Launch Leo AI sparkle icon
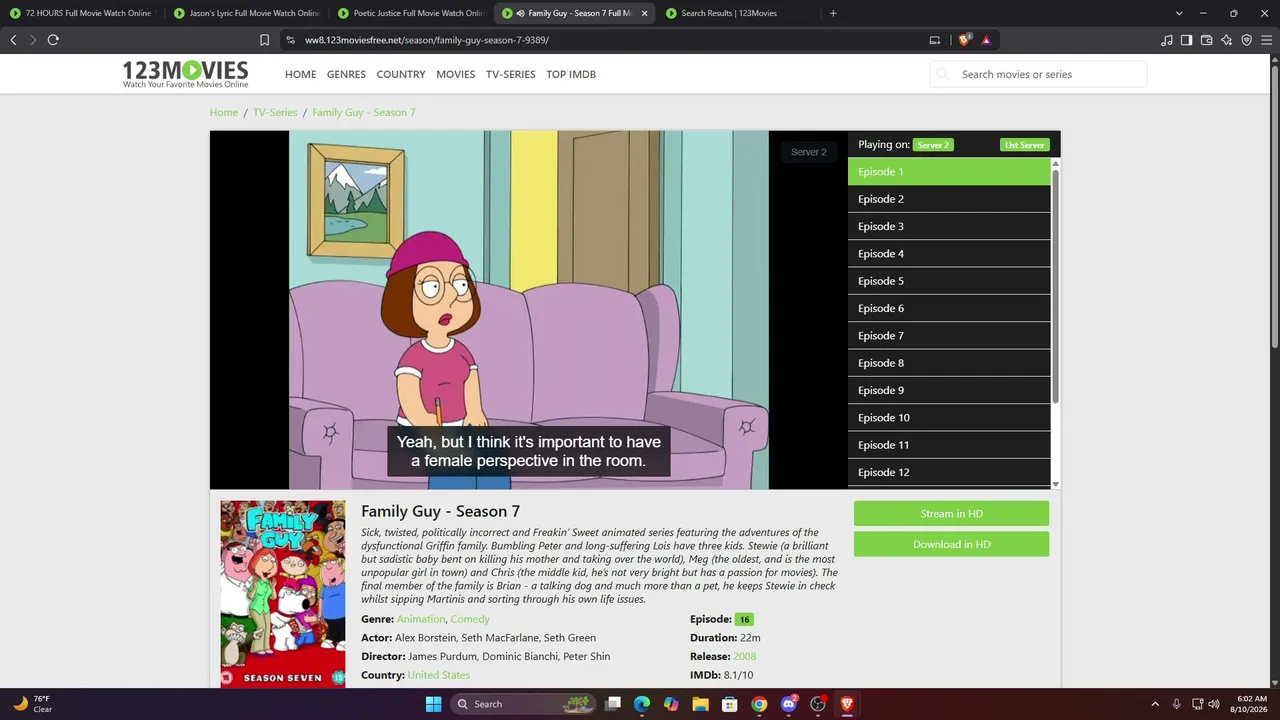Screen dimensions: 1280x720 [1226, 40]
